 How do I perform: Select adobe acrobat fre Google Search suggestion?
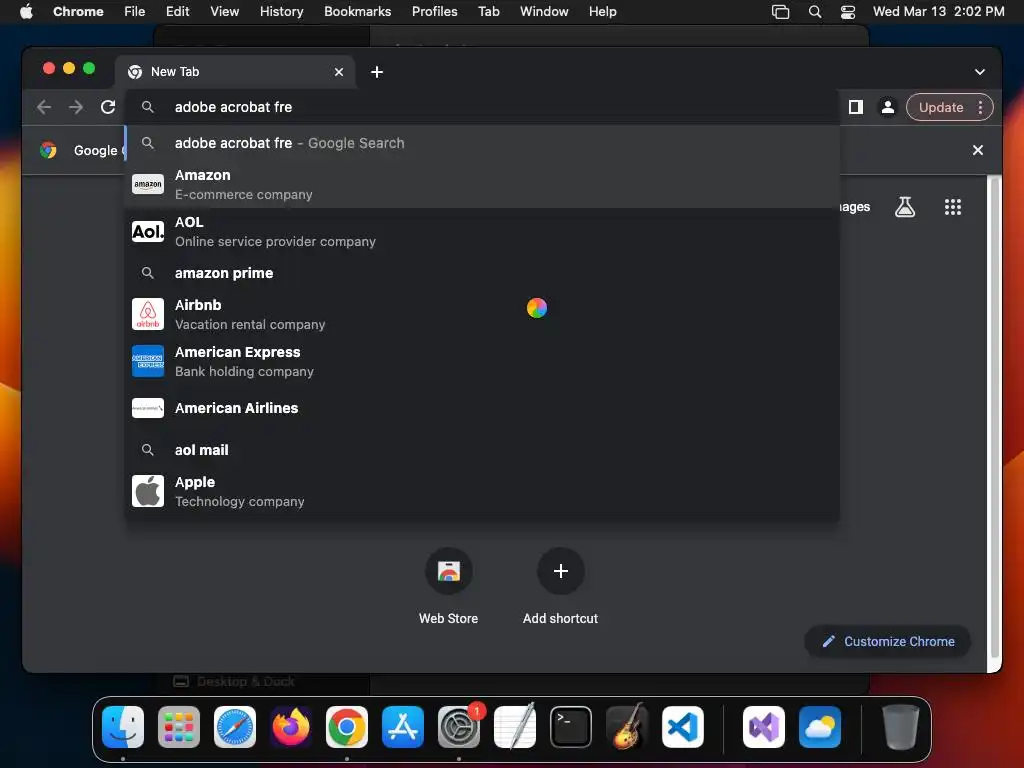(482, 143)
